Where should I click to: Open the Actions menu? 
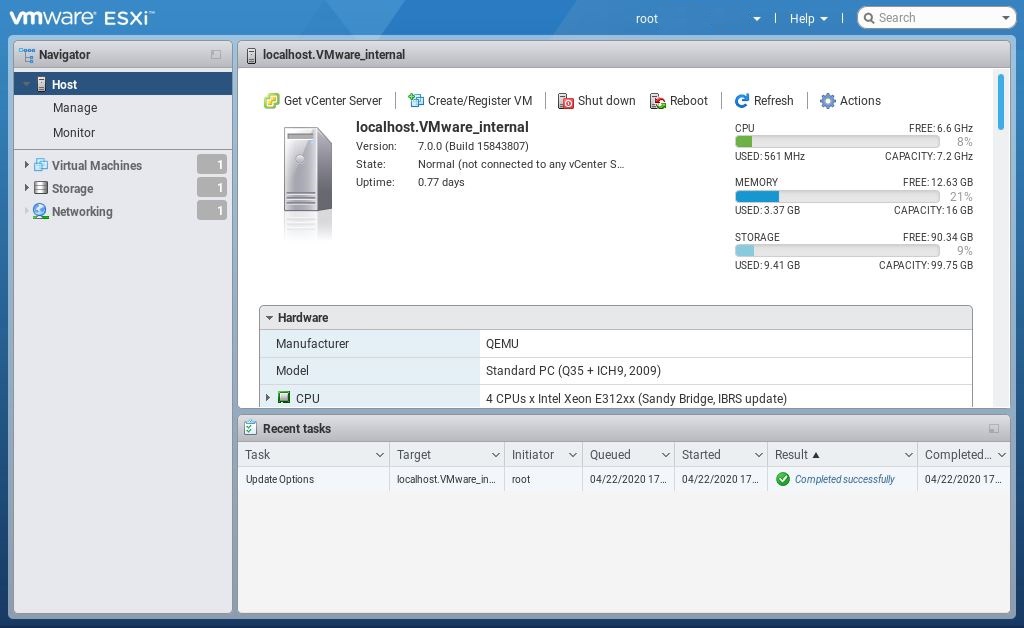(850, 101)
